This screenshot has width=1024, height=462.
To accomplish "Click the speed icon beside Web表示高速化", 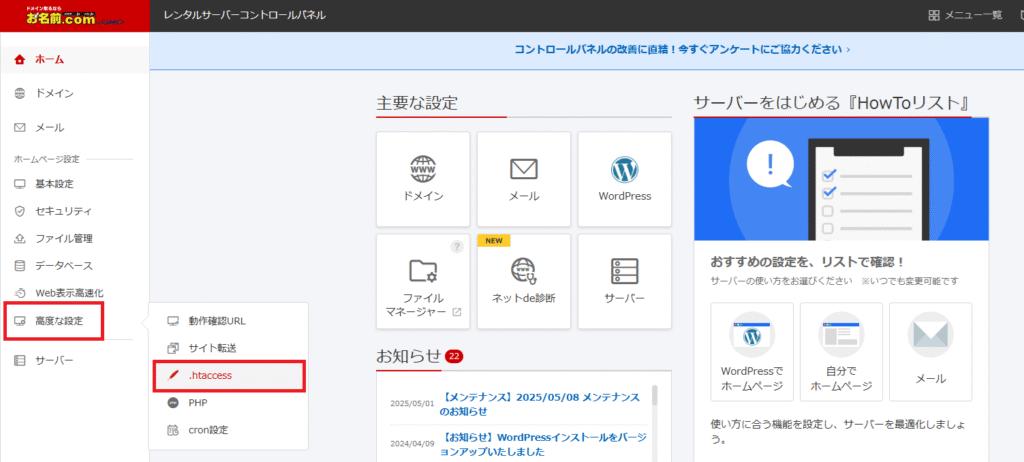I will (x=20, y=293).
